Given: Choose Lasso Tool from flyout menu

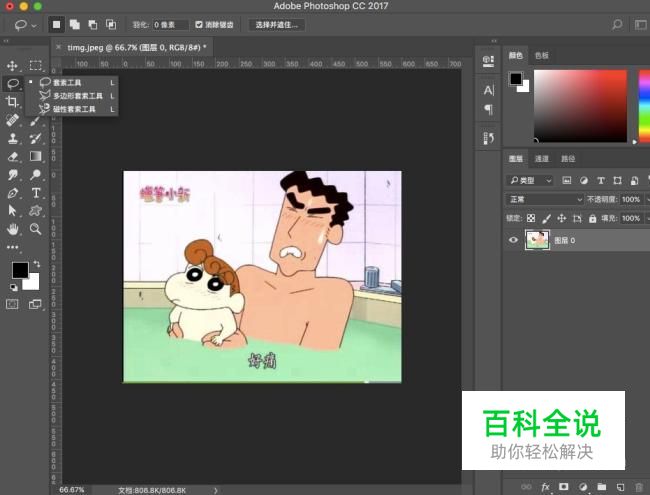Looking at the screenshot, I should 72,82.
